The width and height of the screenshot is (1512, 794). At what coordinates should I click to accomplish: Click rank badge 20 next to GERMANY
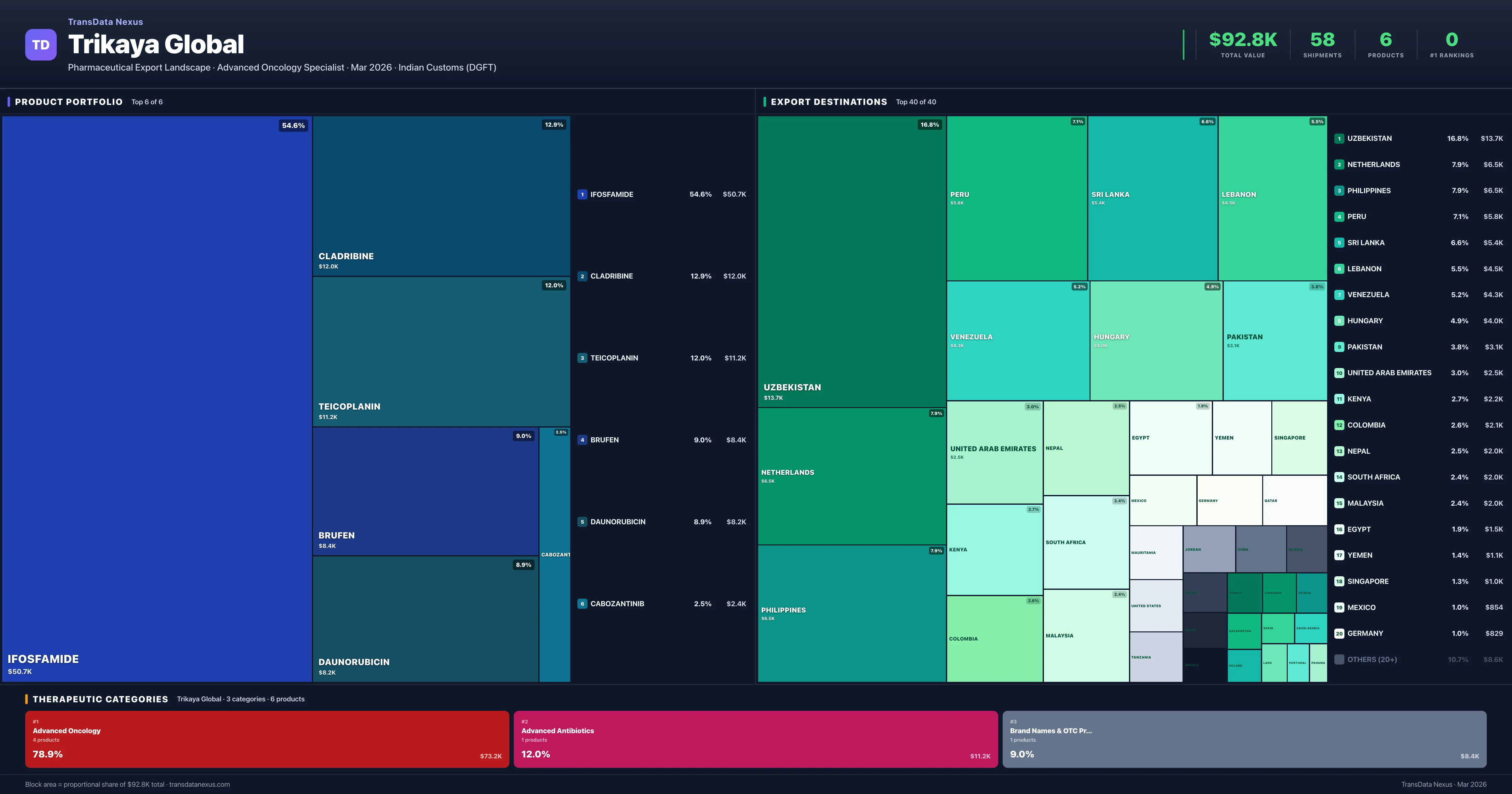tap(1340, 634)
